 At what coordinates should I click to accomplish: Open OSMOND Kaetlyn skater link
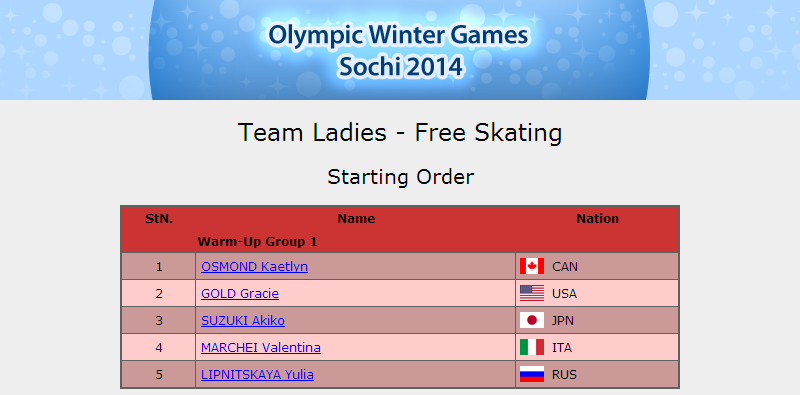254,266
